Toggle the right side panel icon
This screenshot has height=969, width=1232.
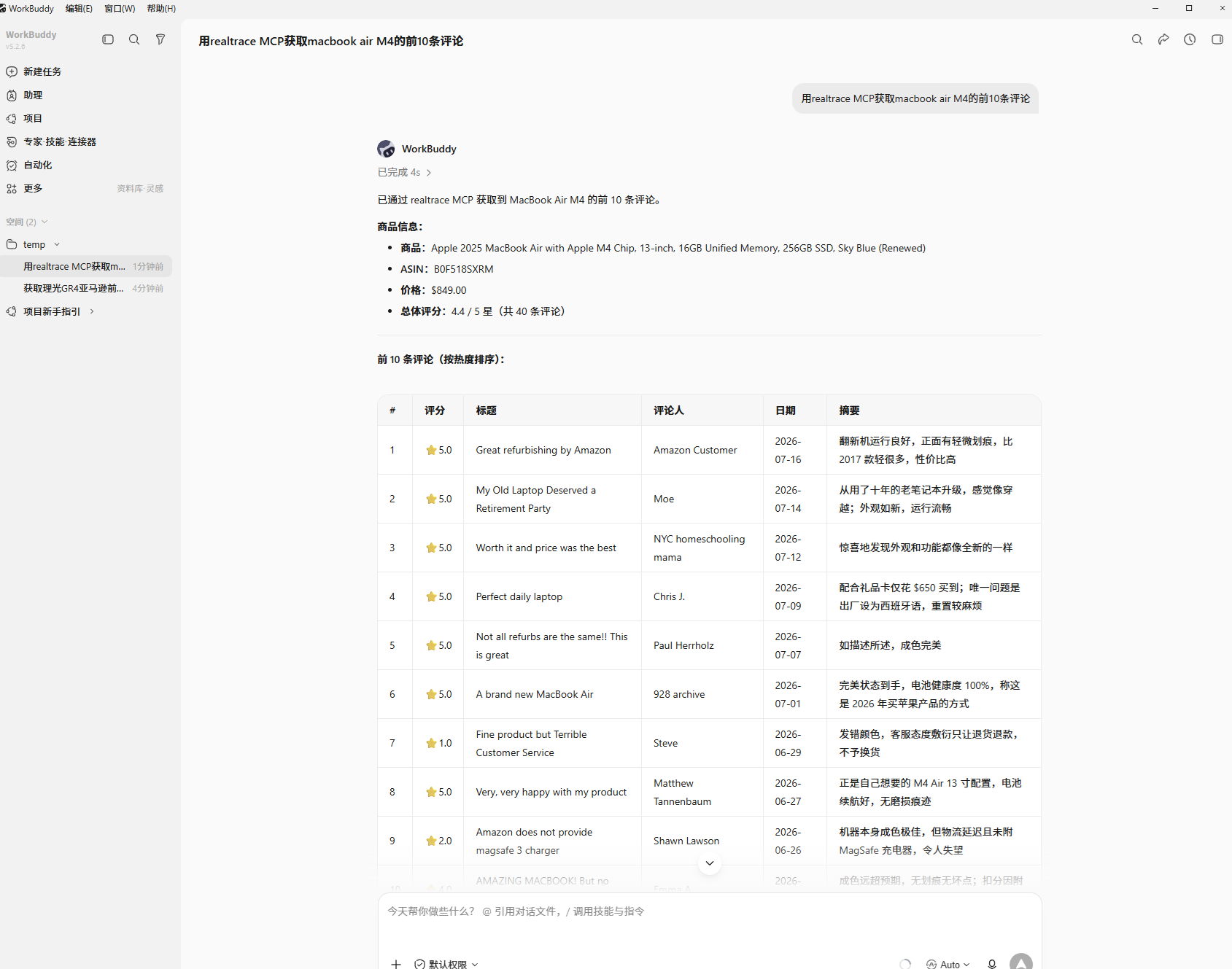pyautogui.click(x=1217, y=39)
